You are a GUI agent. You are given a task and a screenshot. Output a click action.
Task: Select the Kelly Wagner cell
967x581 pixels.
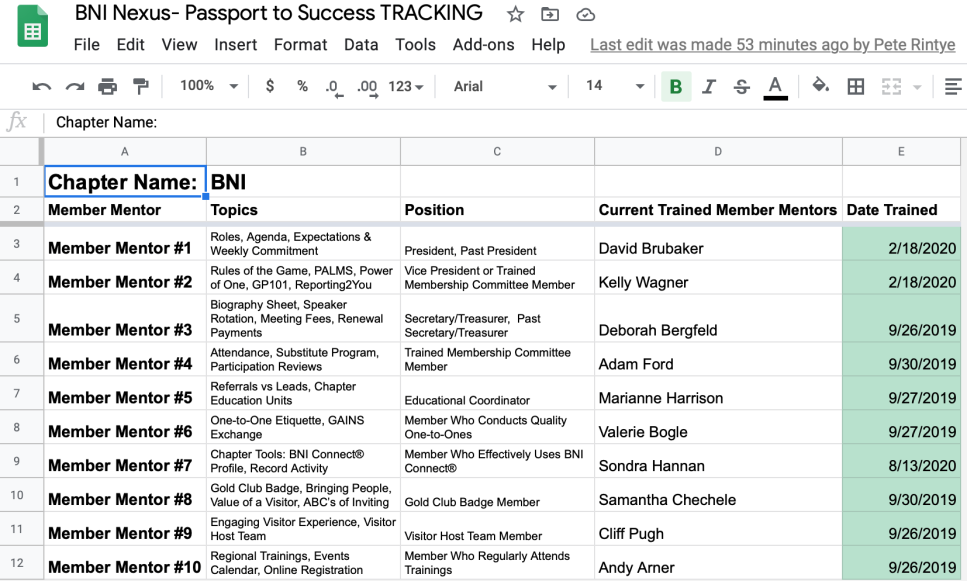click(x=718, y=277)
